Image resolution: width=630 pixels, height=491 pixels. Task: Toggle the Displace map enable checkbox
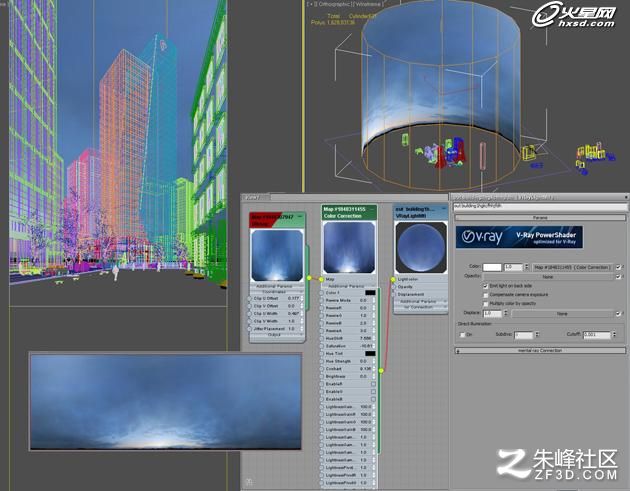[618, 314]
